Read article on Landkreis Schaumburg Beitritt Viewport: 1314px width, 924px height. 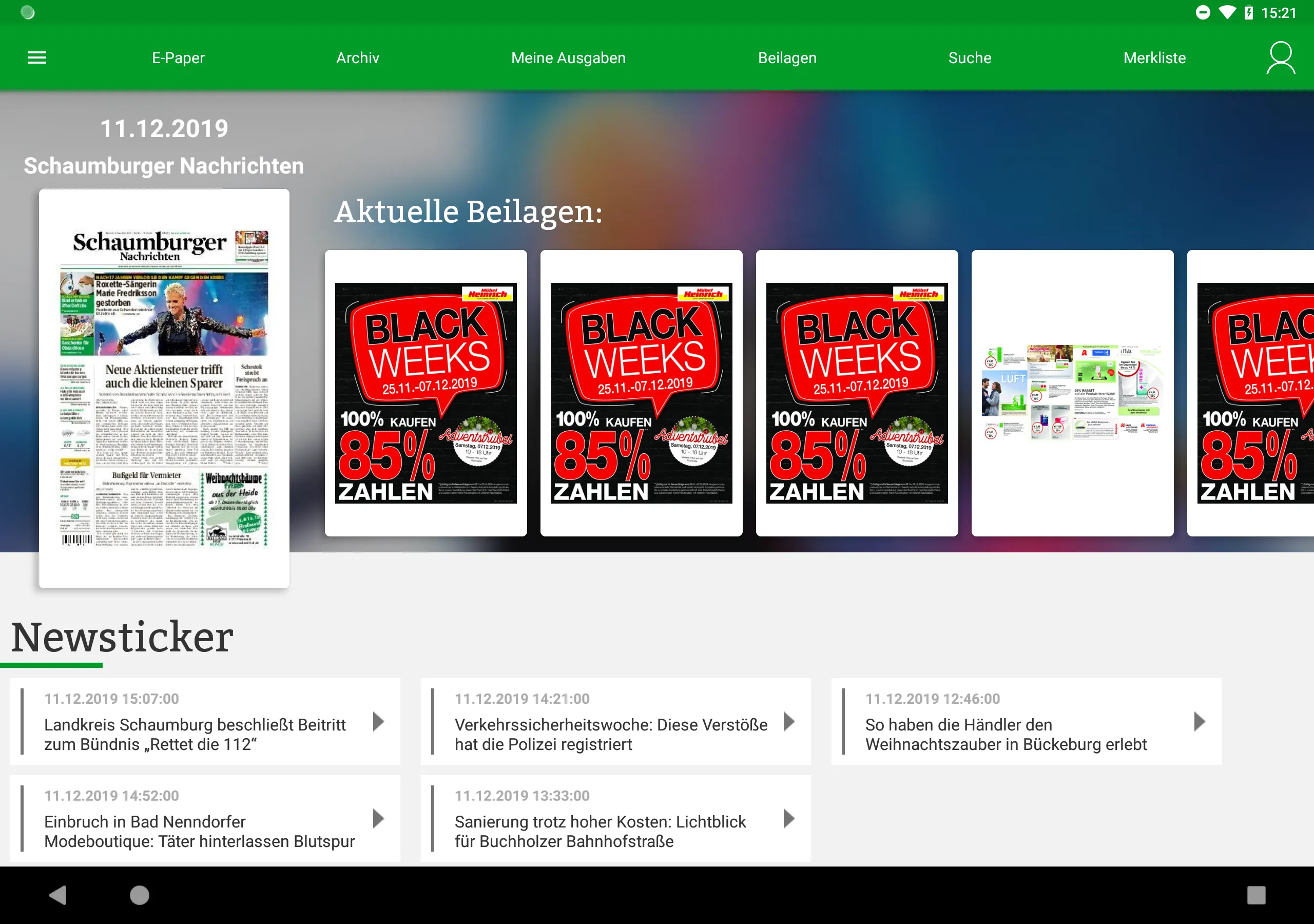pos(195,735)
